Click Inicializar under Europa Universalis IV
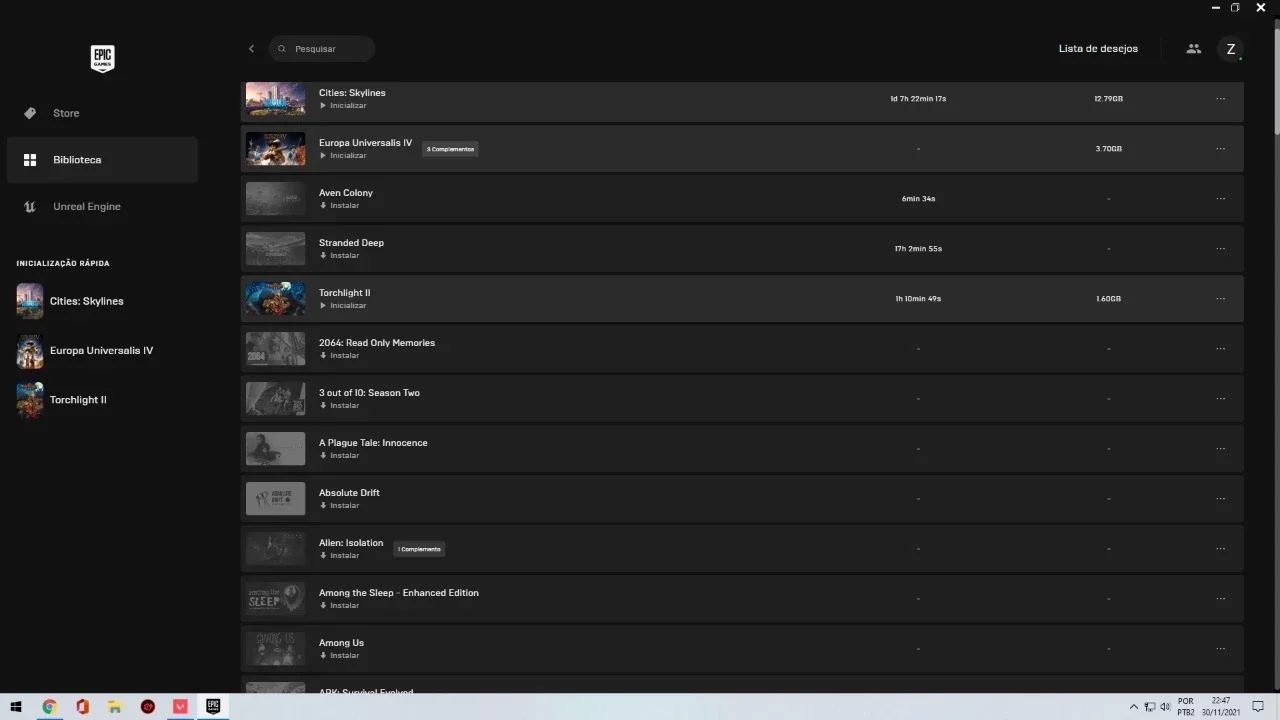Screen dimensions: 1280x720 343,156
